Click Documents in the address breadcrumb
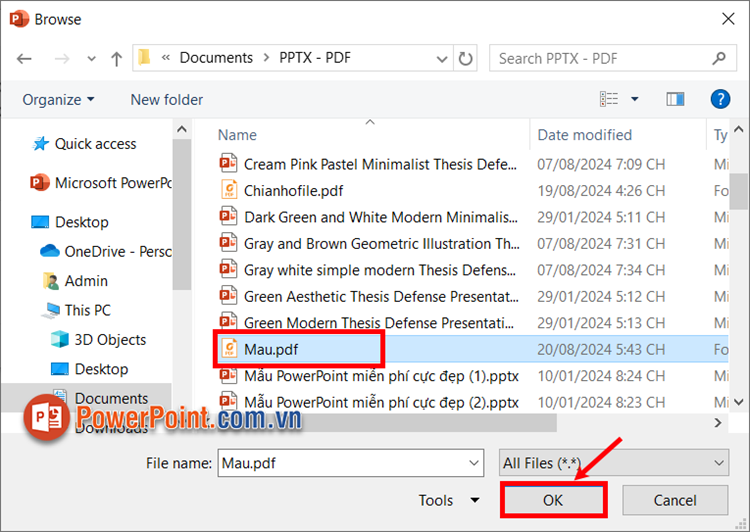This screenshot has width=750, height=532. click(216, 58)
